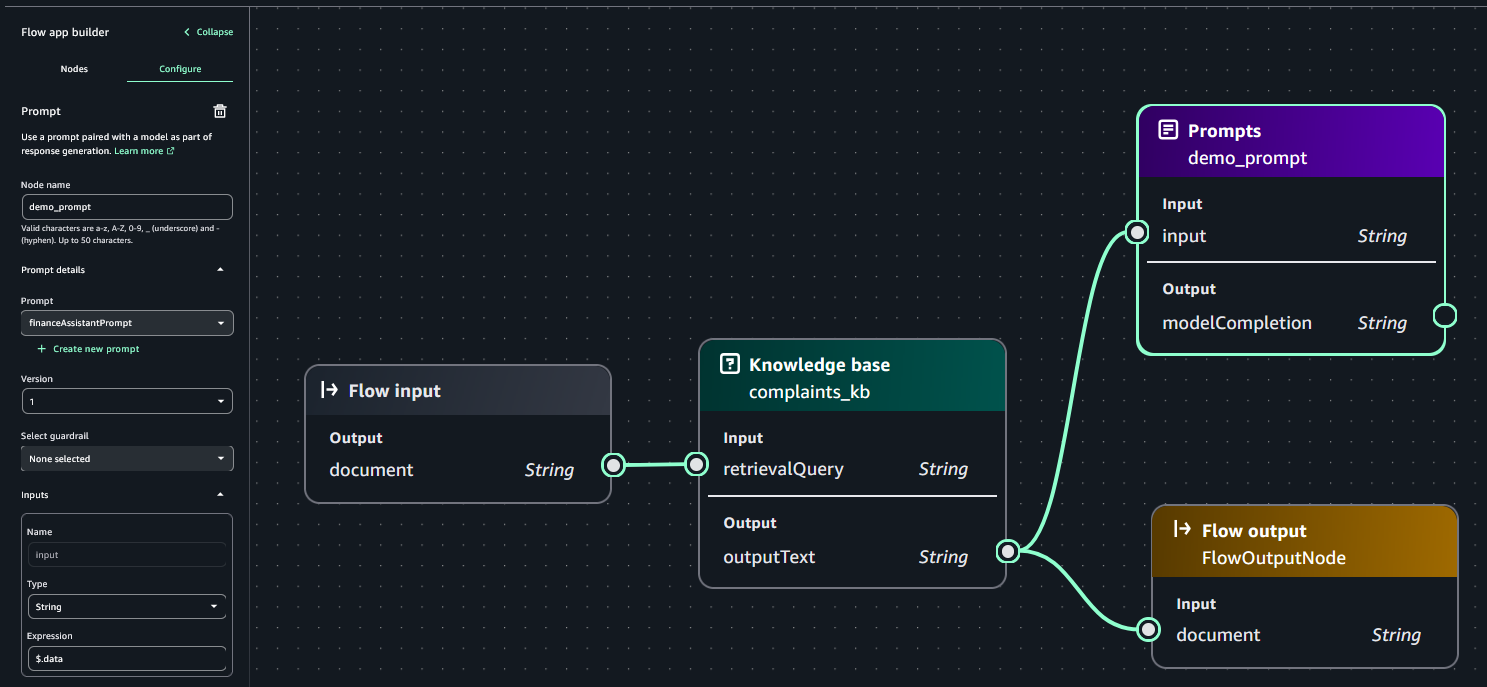Image resolution: width=1487 pixels, height=687 pixels.
Task: Click the trash icon to delete Prompt node
Action: 221,111
